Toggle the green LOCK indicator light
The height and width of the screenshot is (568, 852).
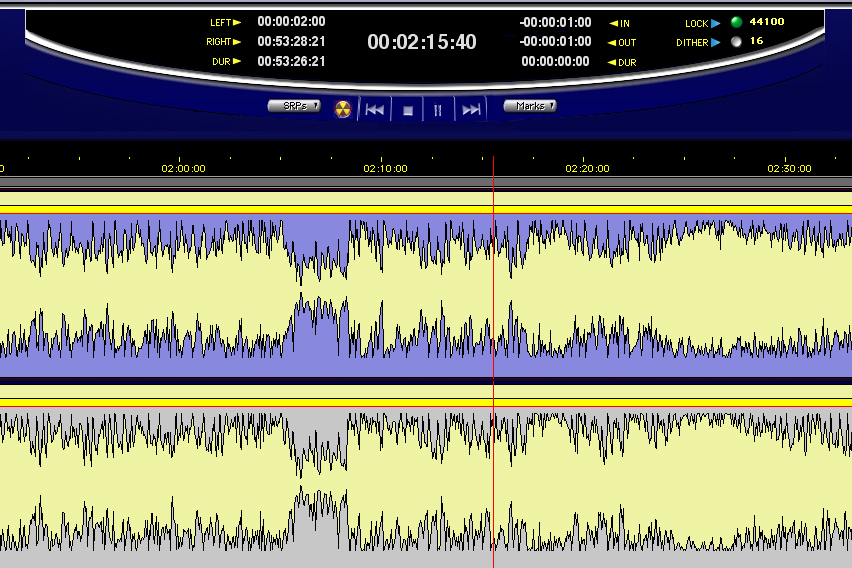(736, 22)
